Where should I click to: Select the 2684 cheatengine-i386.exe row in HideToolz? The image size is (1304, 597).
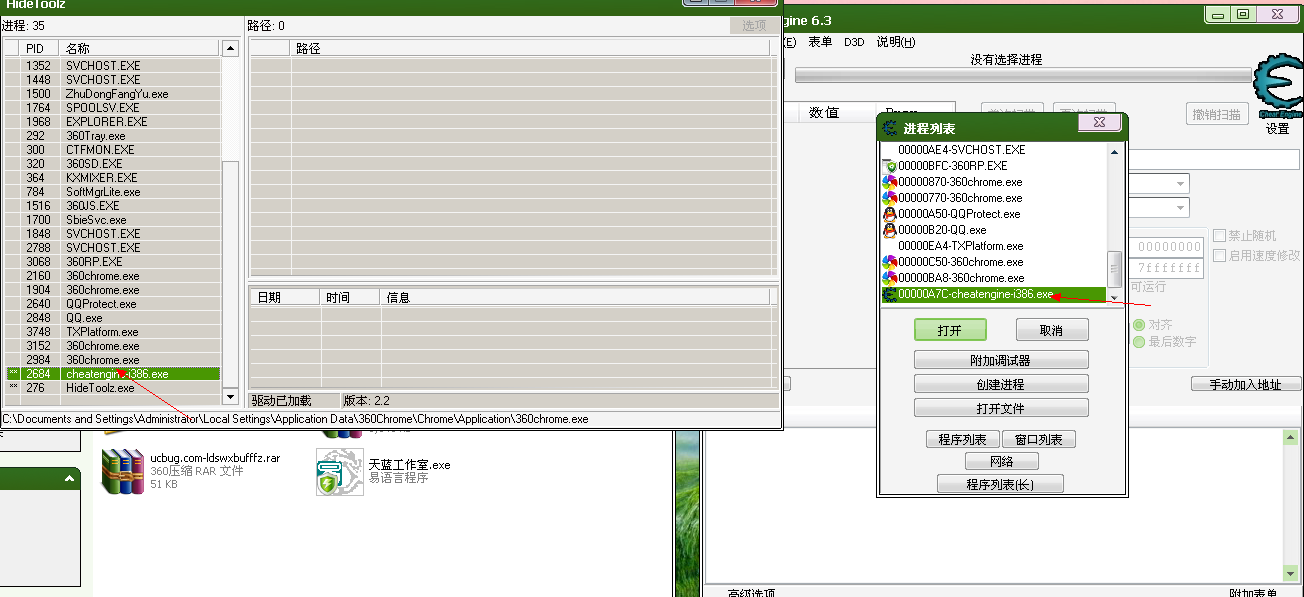(x=112, y=374)
